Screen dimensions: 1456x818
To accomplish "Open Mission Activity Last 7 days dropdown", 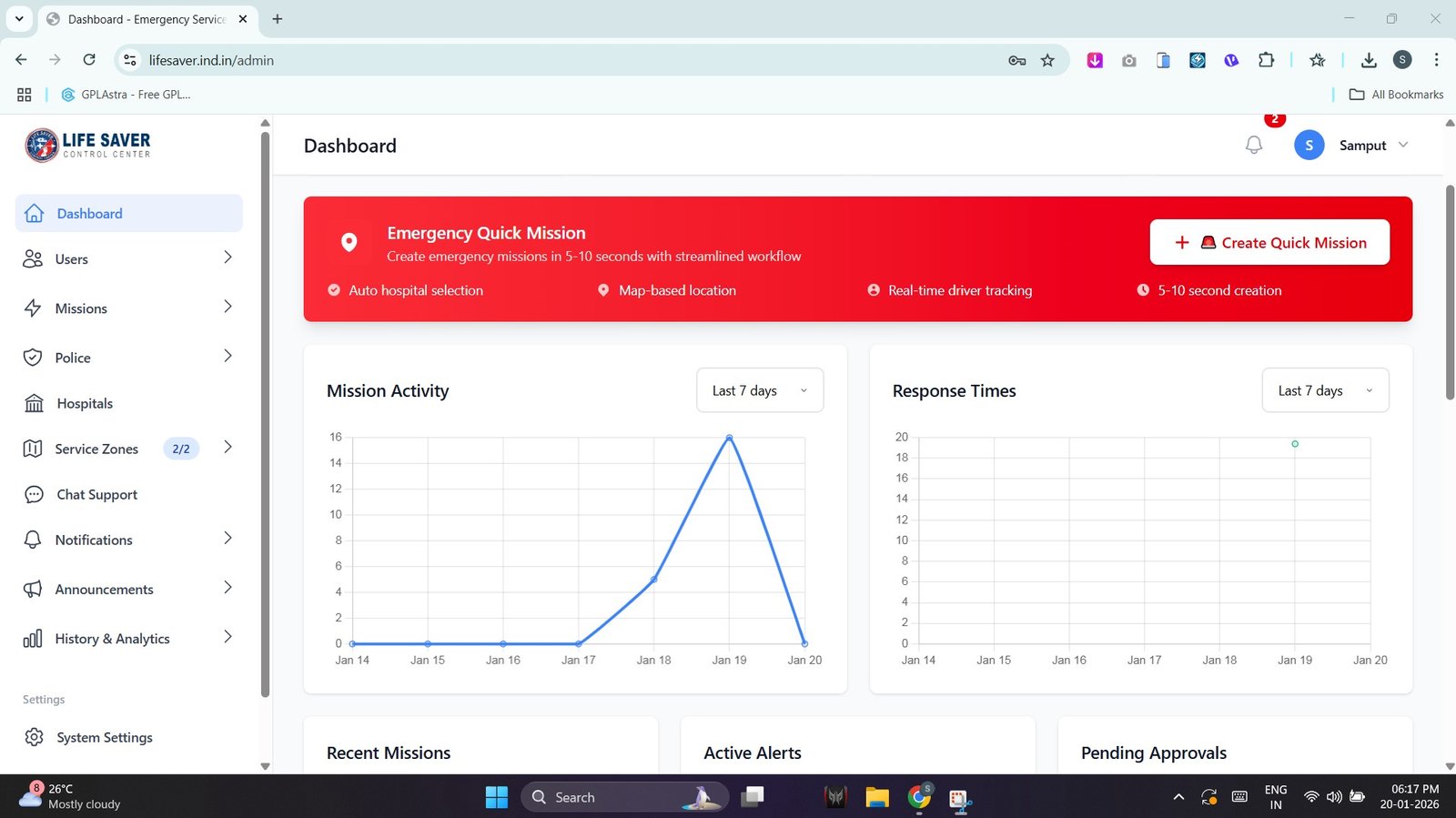I will (759, 390).
